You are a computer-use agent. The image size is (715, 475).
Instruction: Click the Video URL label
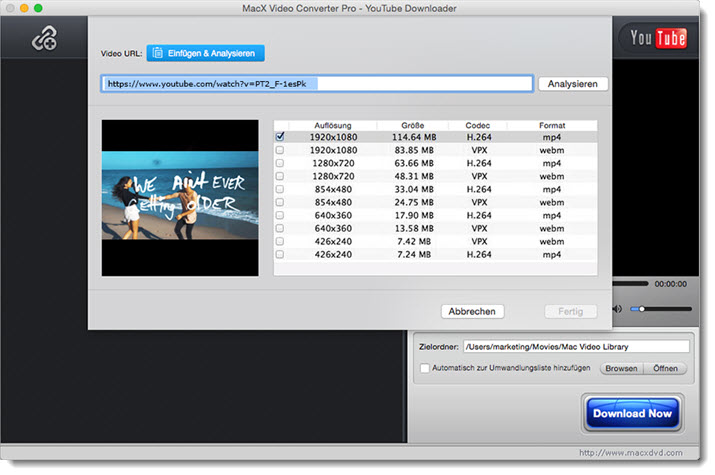point(121,53)
